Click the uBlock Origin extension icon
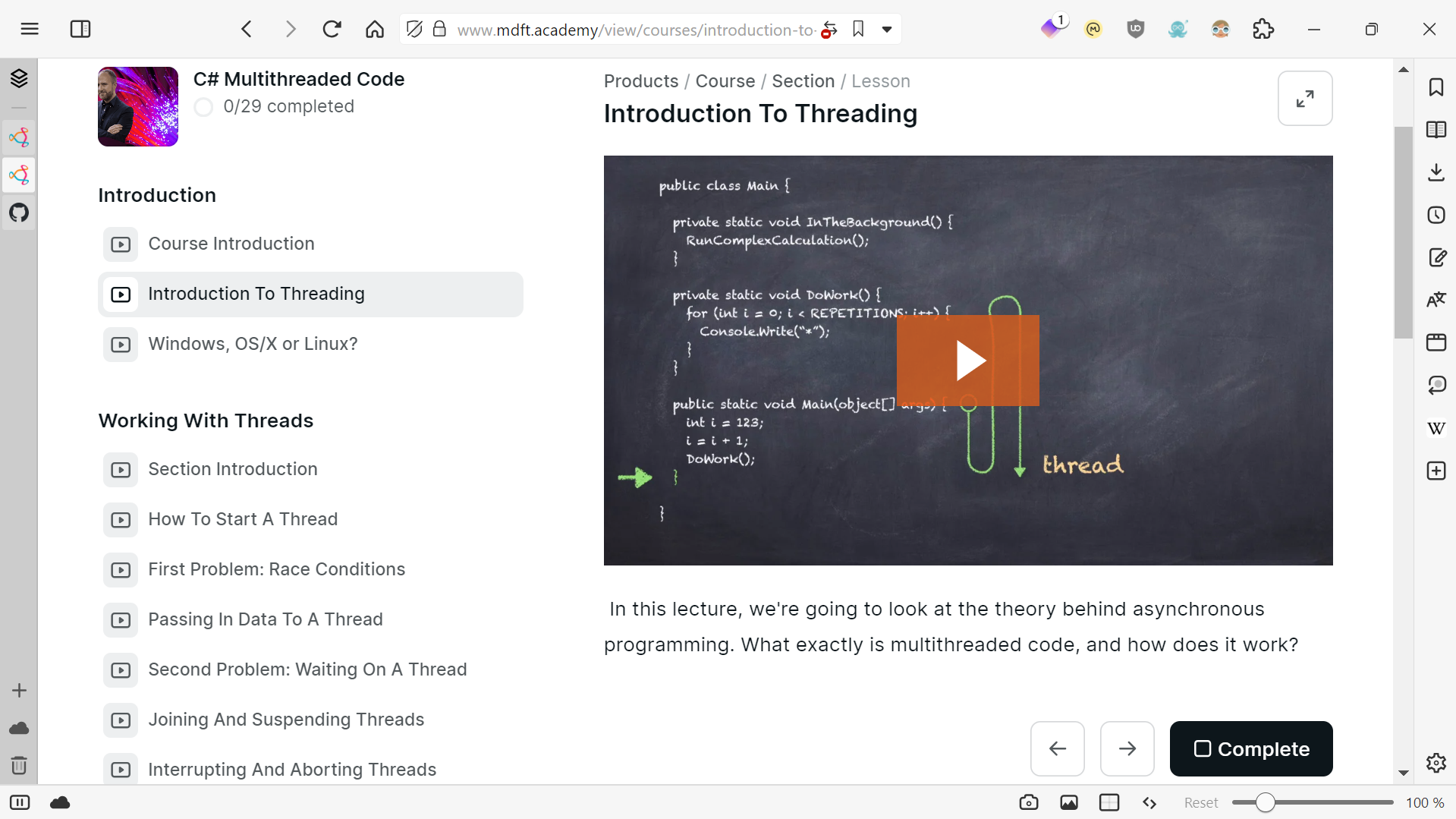 [x=1135, y=29]
